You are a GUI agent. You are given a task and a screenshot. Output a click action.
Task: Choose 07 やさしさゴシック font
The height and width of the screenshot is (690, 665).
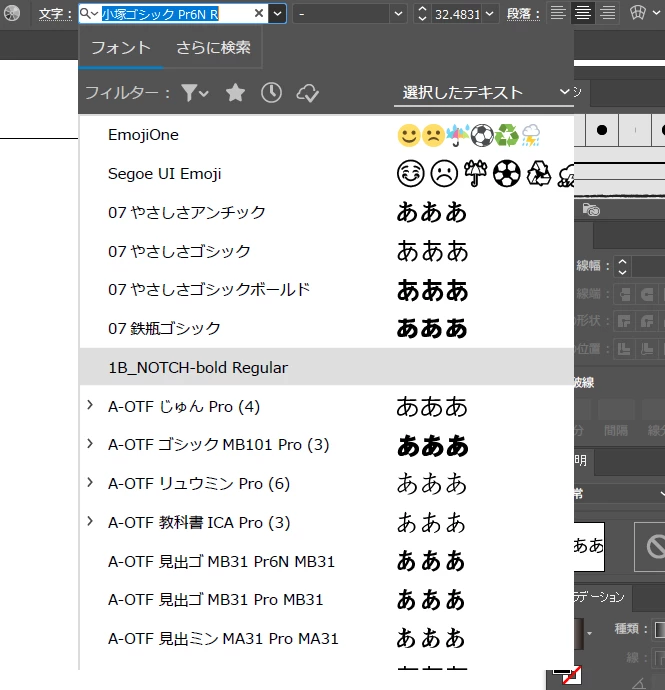[327, 251]
